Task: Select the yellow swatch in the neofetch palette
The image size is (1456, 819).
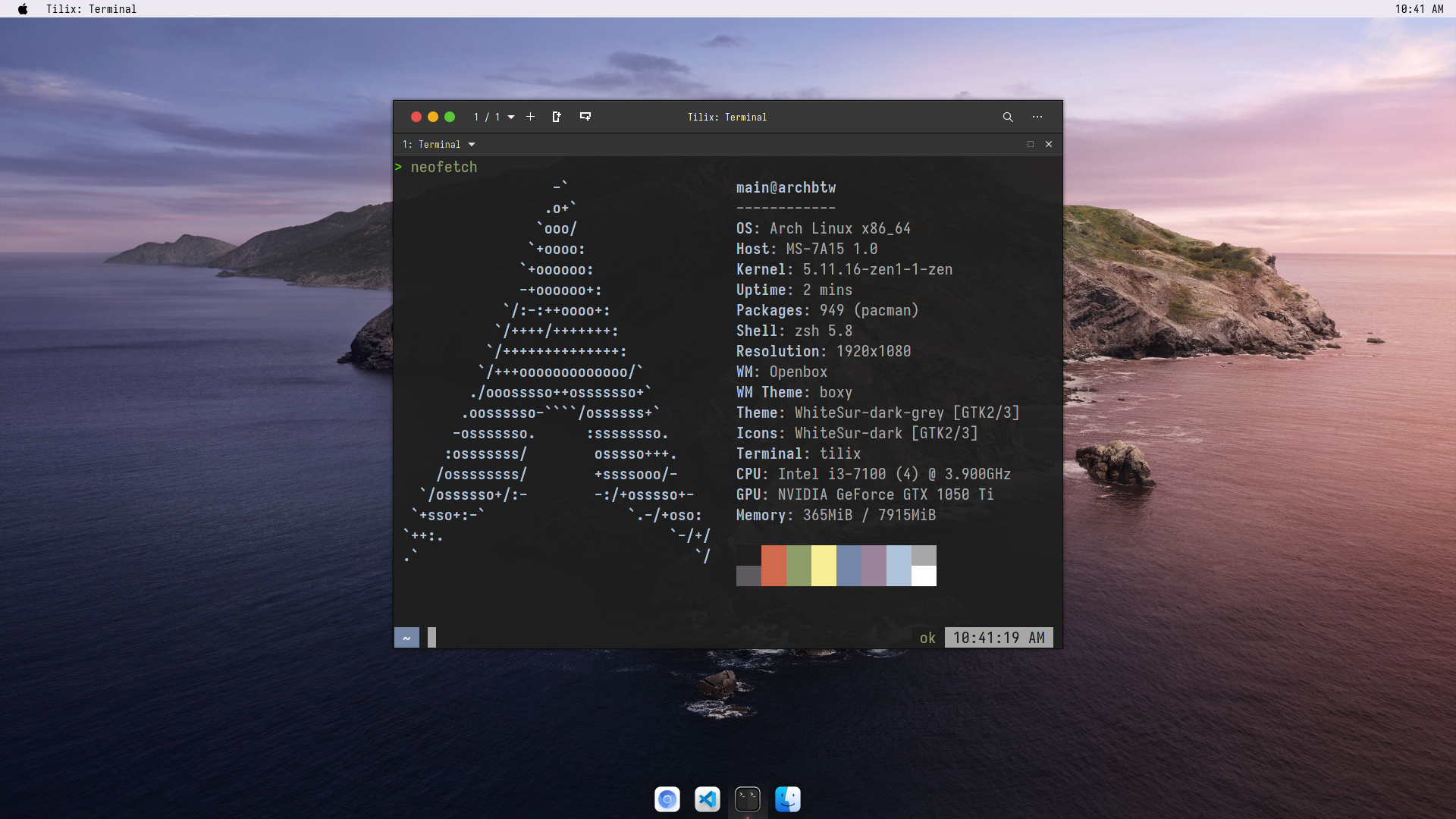Action: point(823,566)
